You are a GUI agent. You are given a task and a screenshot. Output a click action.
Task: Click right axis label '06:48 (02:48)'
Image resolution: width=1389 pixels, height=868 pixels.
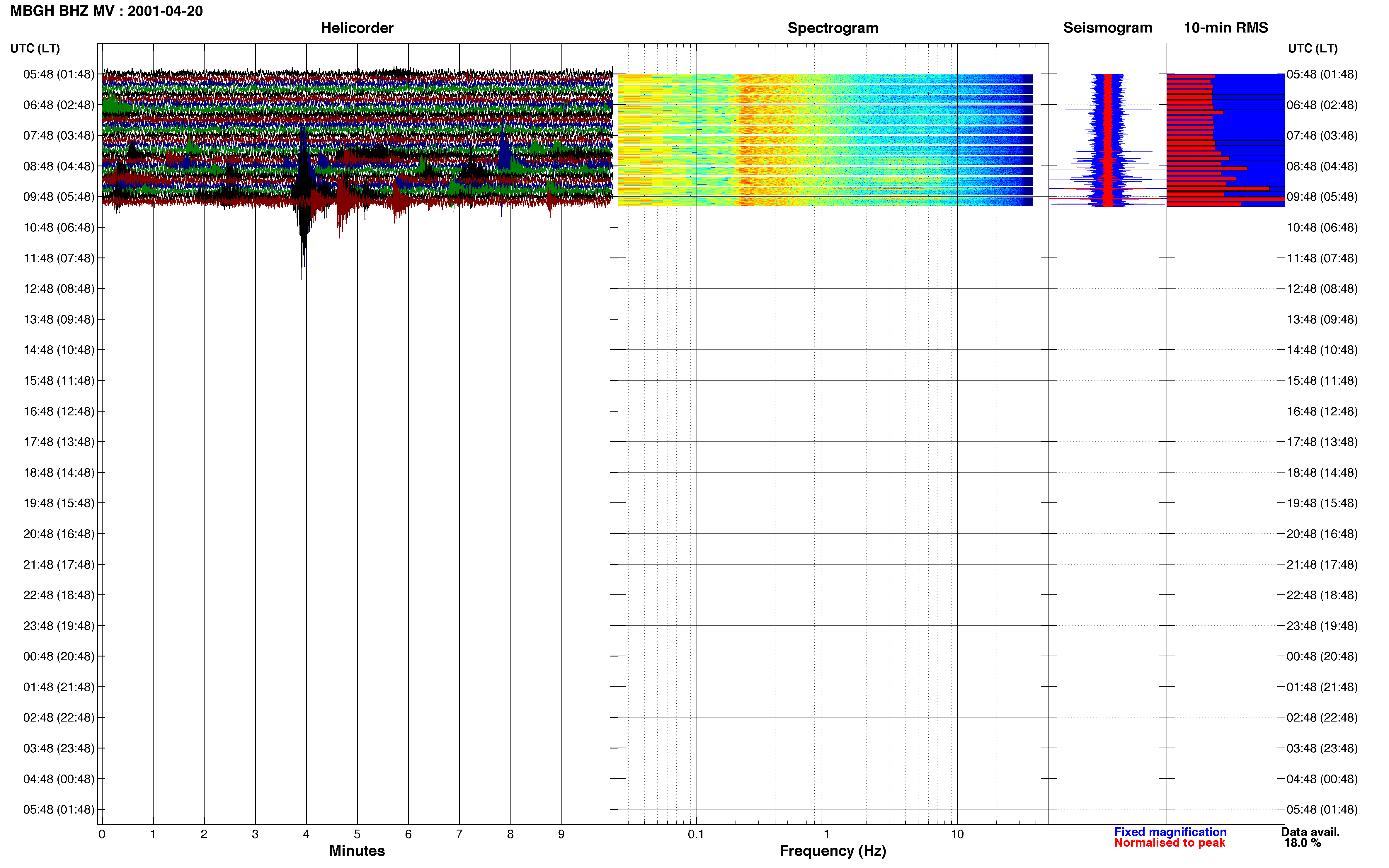(x=1322, y=105)
